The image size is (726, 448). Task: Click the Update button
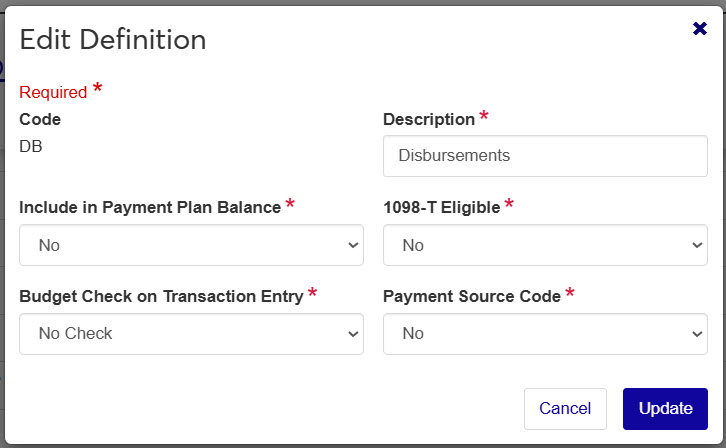tap(665, 408)
